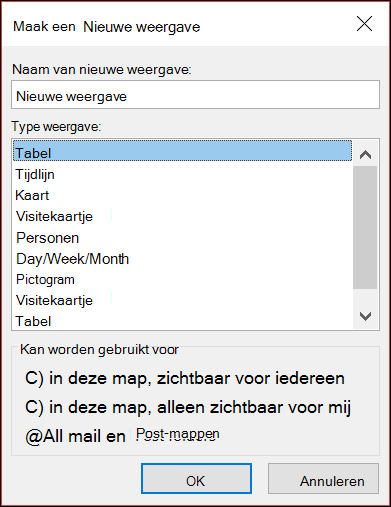The height and width of the screenshot is (507, 391).
Task: Pick the Visitekaartje entry just below Kaart
Action: 182,216
